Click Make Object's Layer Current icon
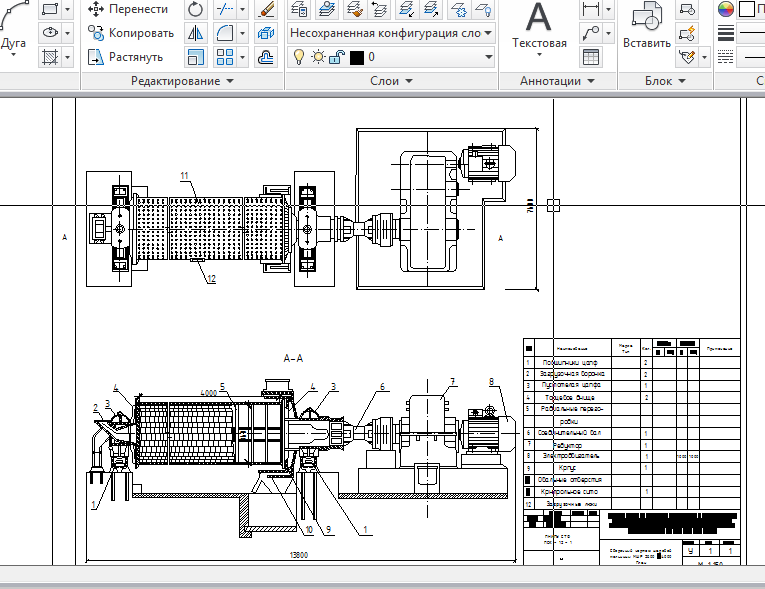Image resolution: width=765 pixels, height=589 pixels. click(x=327, y=9)
